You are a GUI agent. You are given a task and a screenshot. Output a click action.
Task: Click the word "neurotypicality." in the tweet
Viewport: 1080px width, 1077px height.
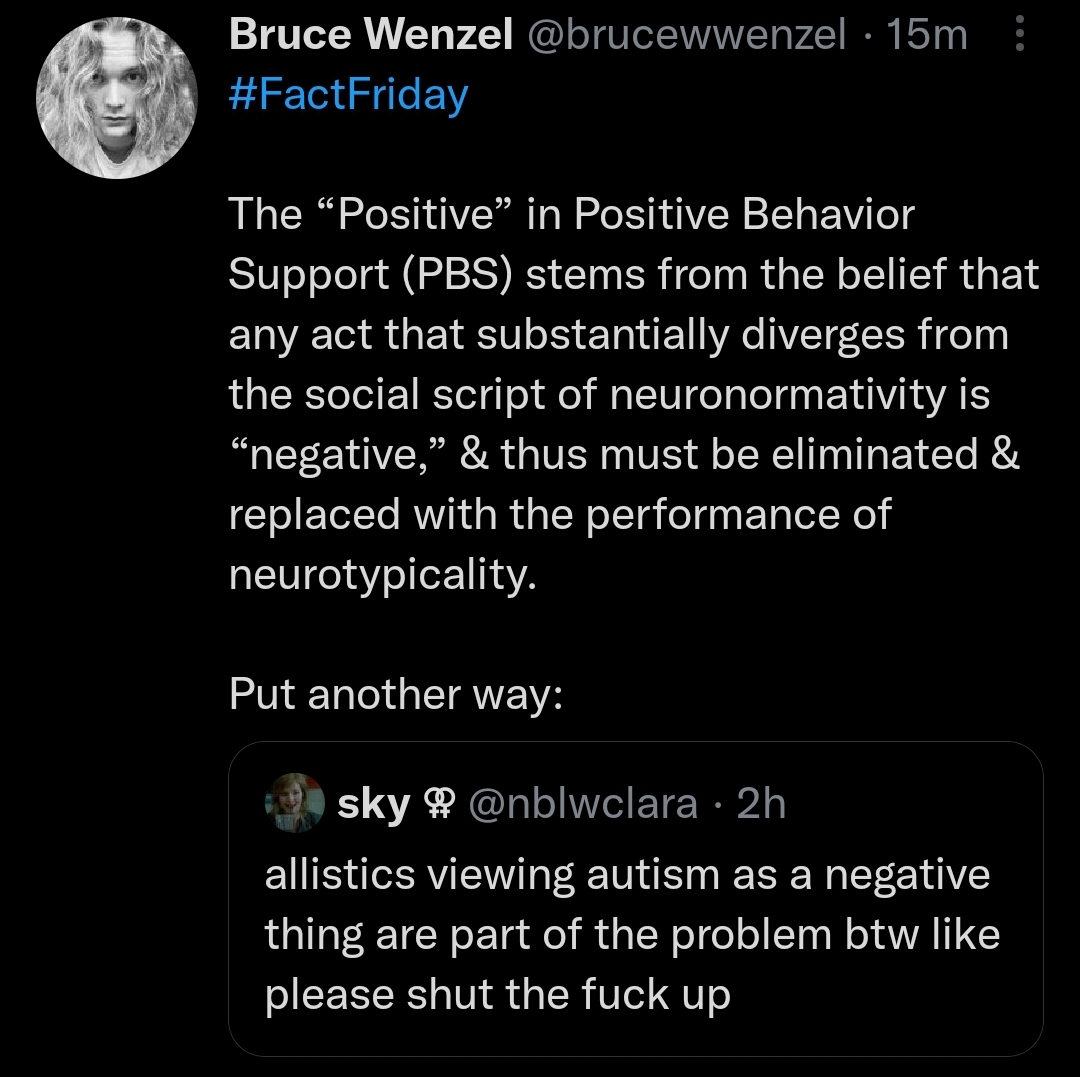pyautogui.click(x=383, y=575)
